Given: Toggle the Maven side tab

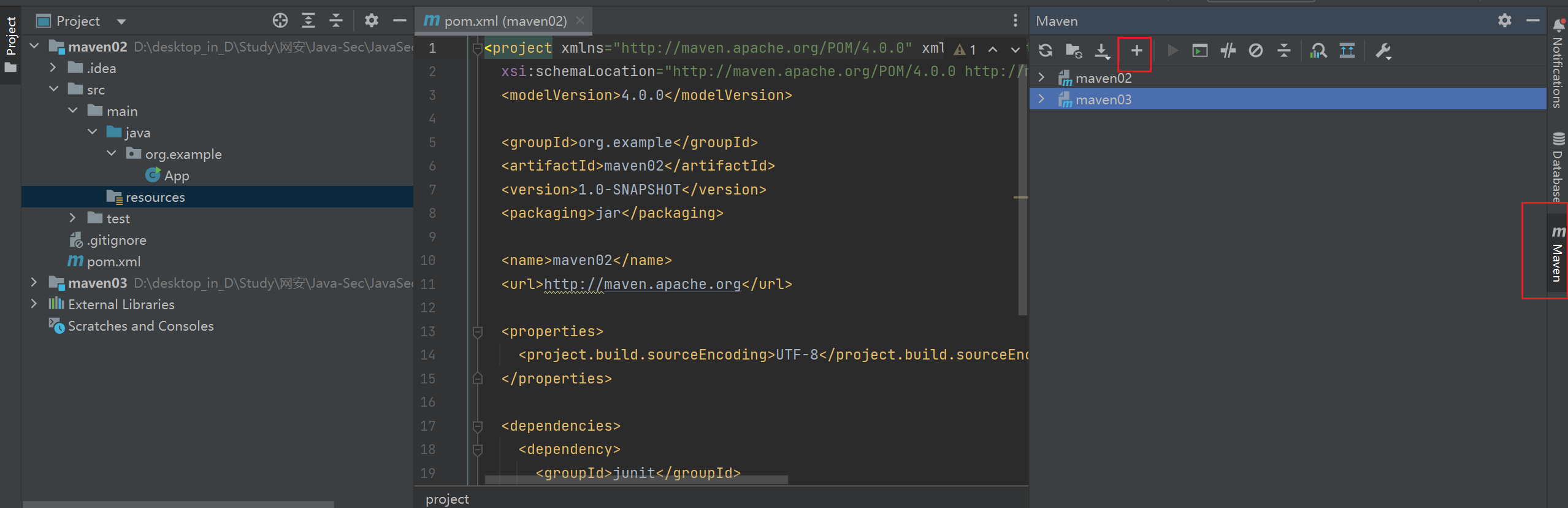Looking at the screenshot, I should [1558, 253].
